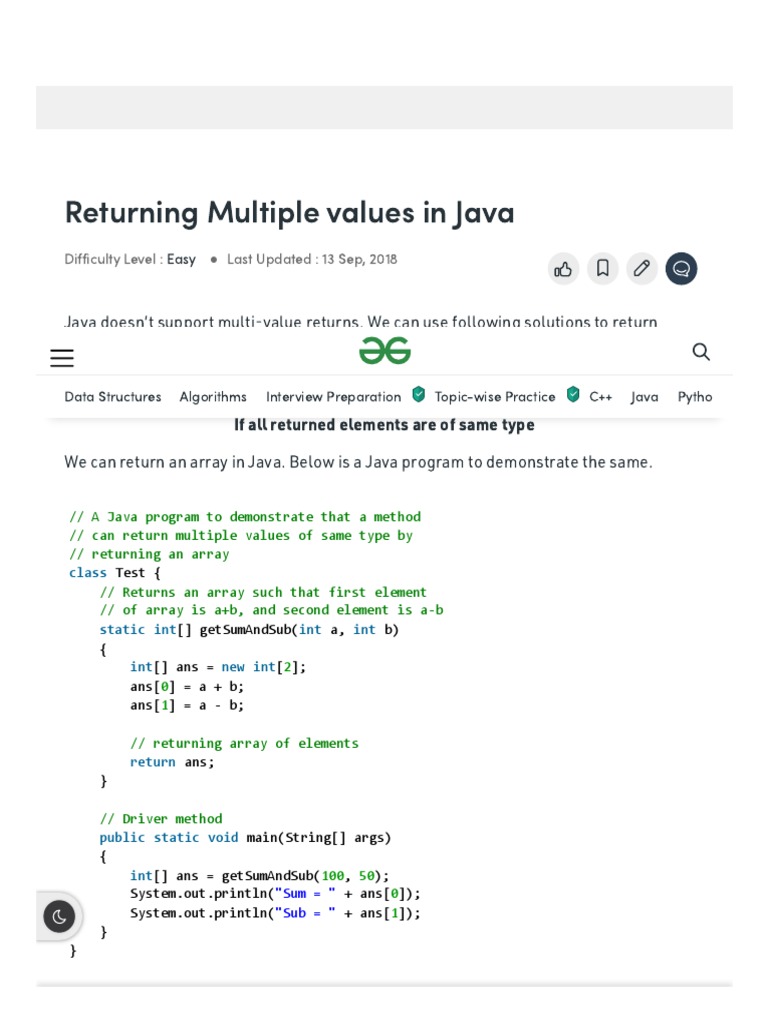Open the search magnifier icon

pyautogui.click(x=701, y=352)
